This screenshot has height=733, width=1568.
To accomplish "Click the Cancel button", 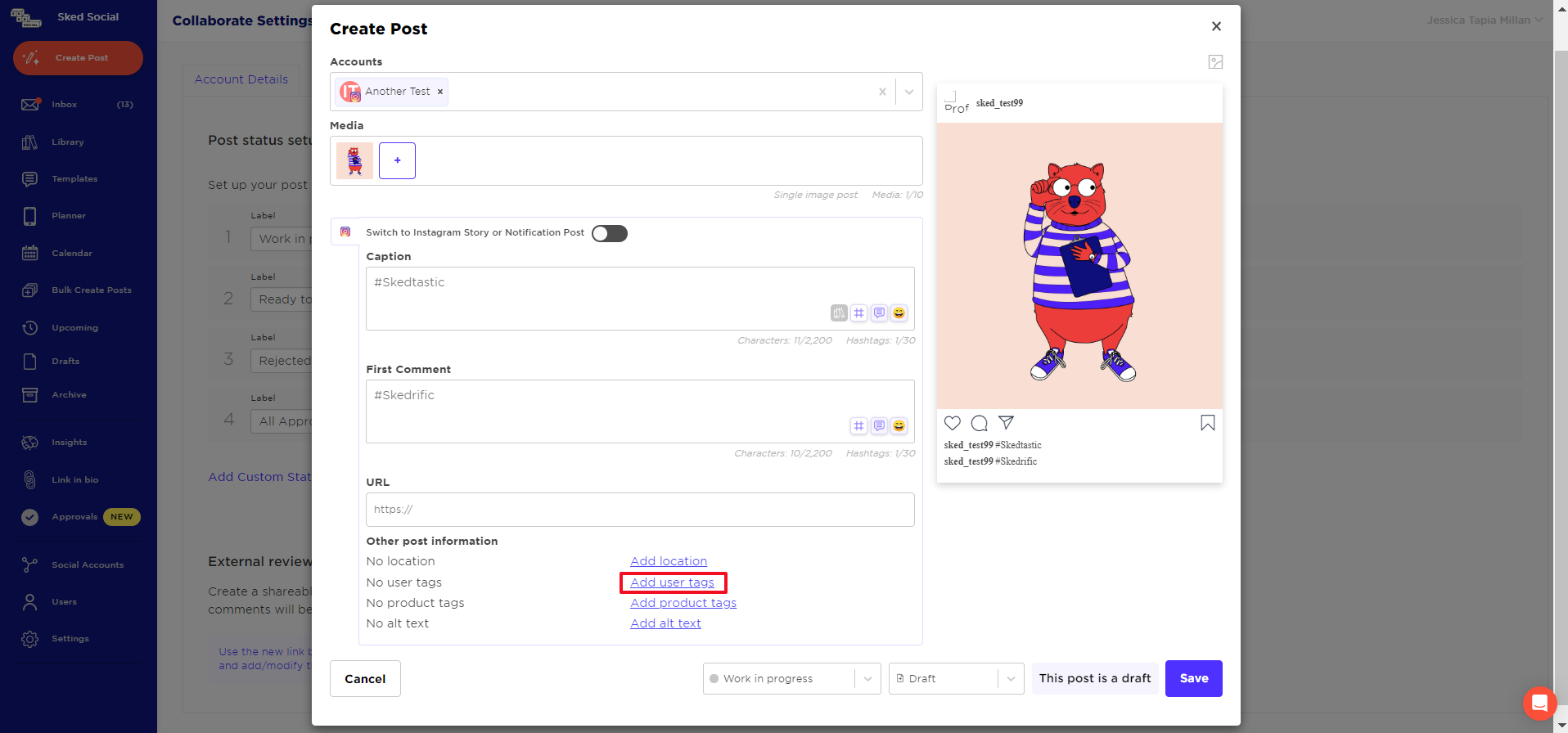I will point(365,679).
